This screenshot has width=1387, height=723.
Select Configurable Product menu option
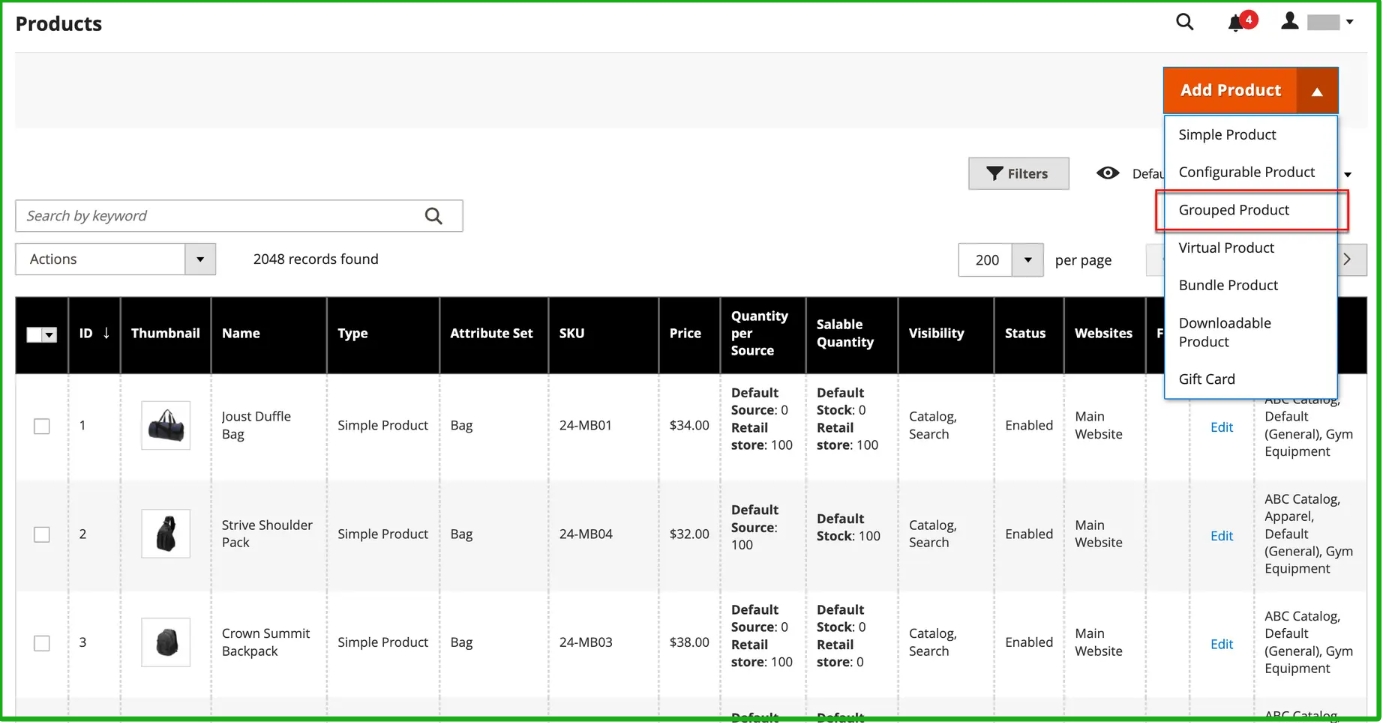tap(1246, 172)
